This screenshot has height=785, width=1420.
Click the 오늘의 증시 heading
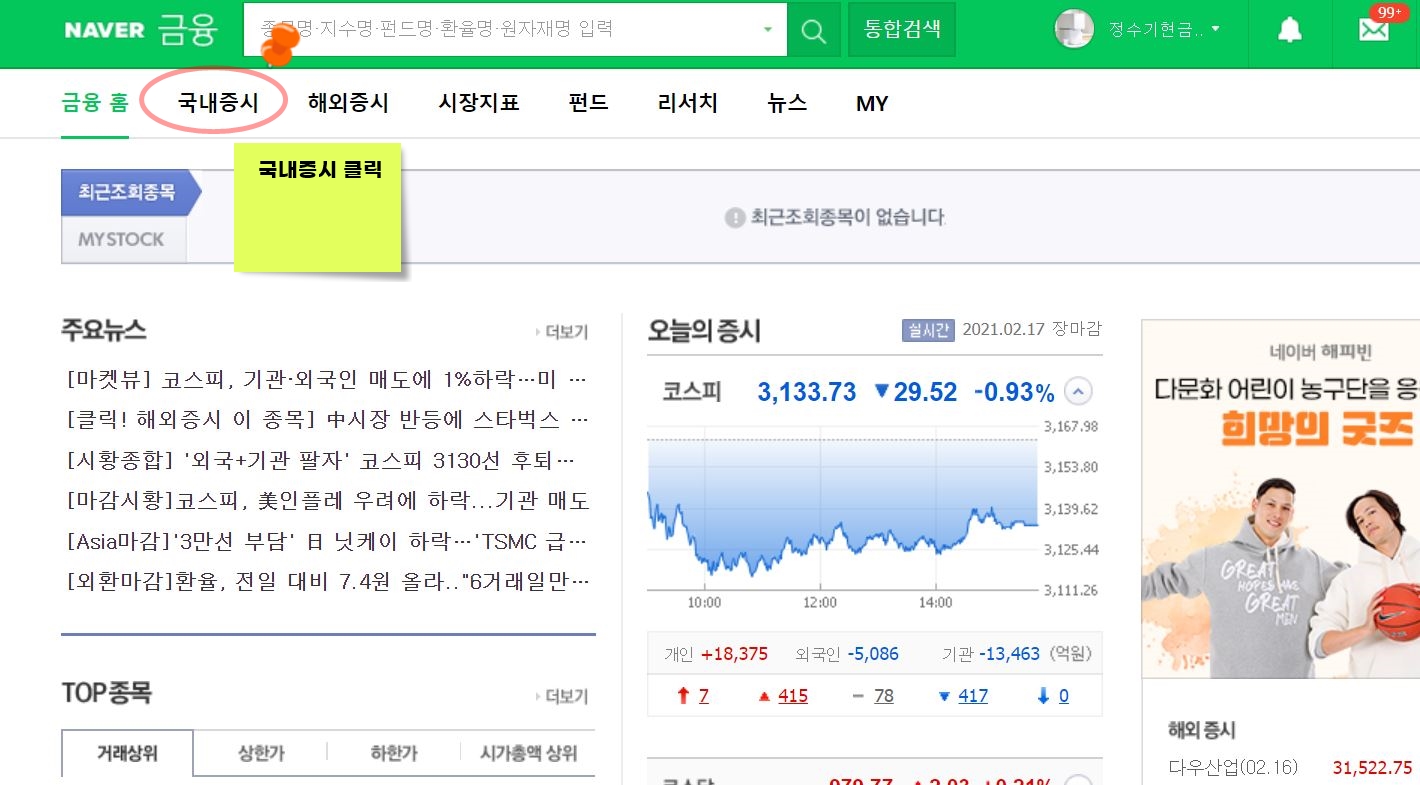click(704, 330)
